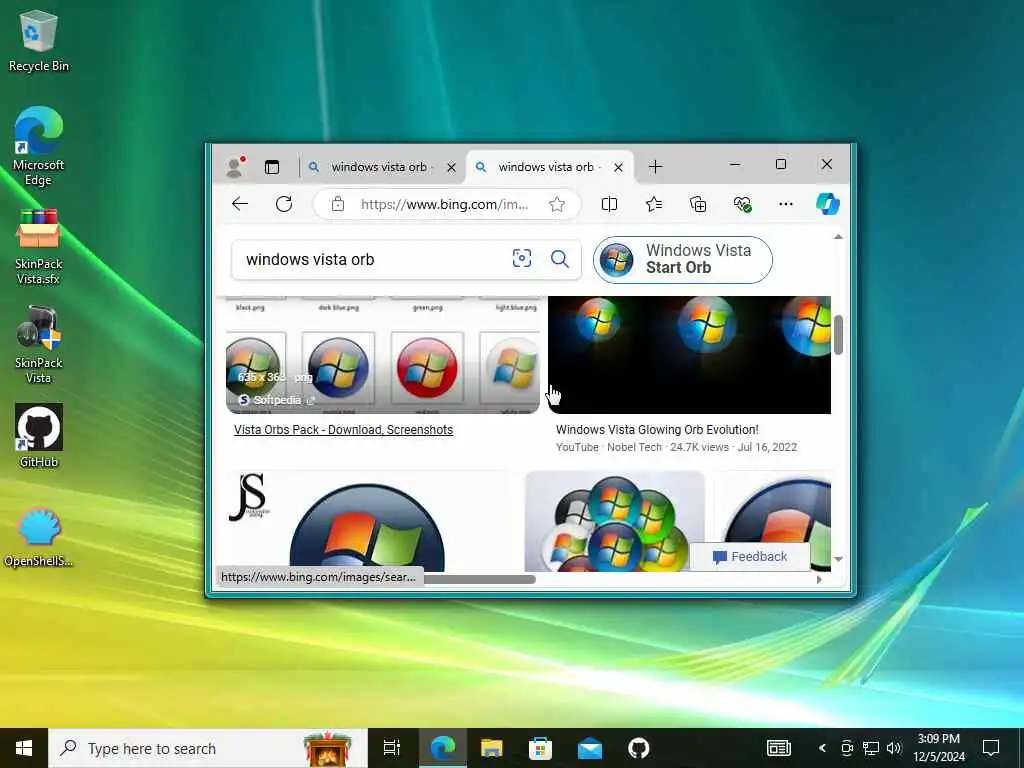Viewport: 1024px width, 768px height.
Task: Open Edge Collections icon
Action: tap(698, 204)
